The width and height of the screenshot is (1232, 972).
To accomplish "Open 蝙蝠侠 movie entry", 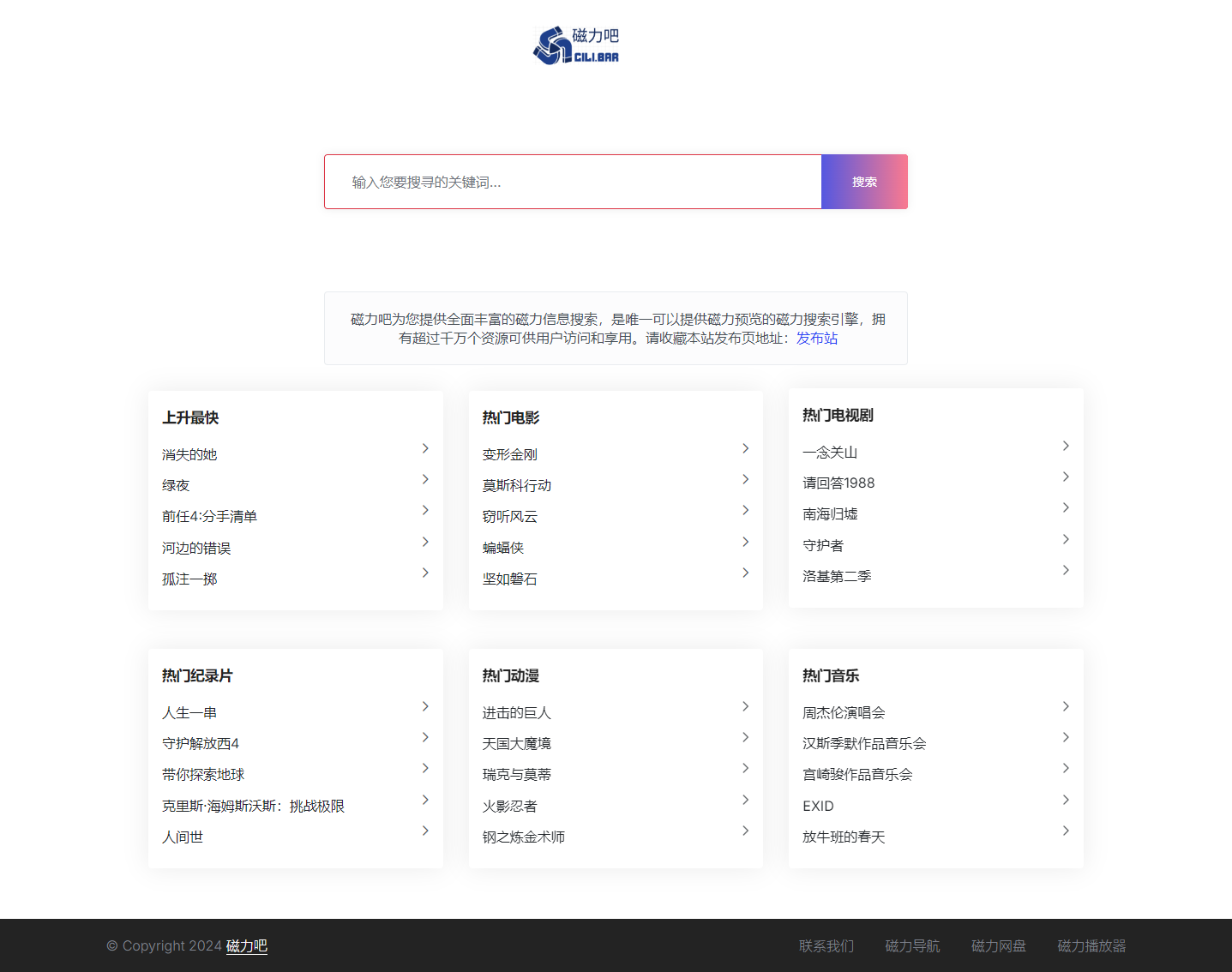I will click(503, 548).
